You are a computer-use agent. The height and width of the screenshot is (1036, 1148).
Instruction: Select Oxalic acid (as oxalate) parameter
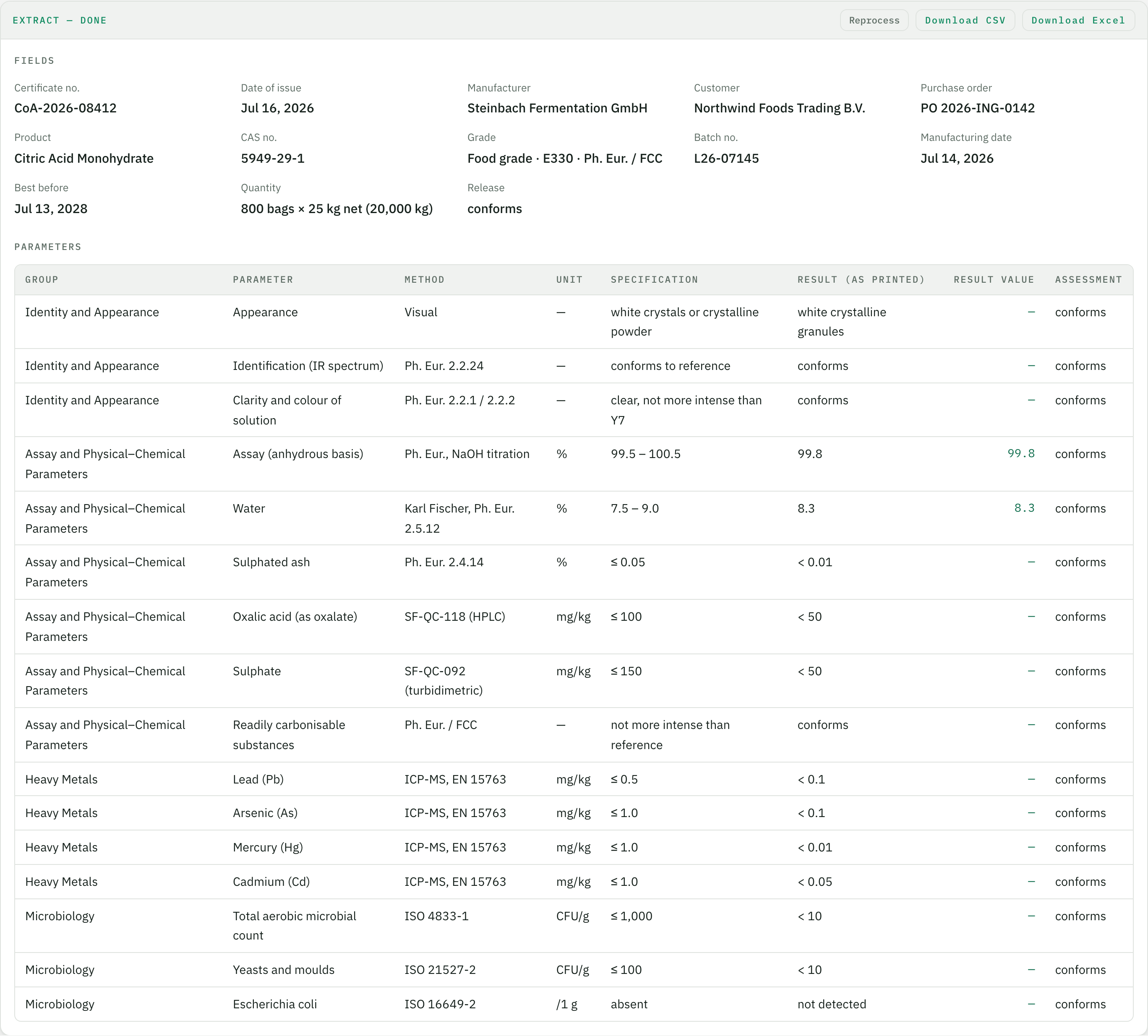295,617
